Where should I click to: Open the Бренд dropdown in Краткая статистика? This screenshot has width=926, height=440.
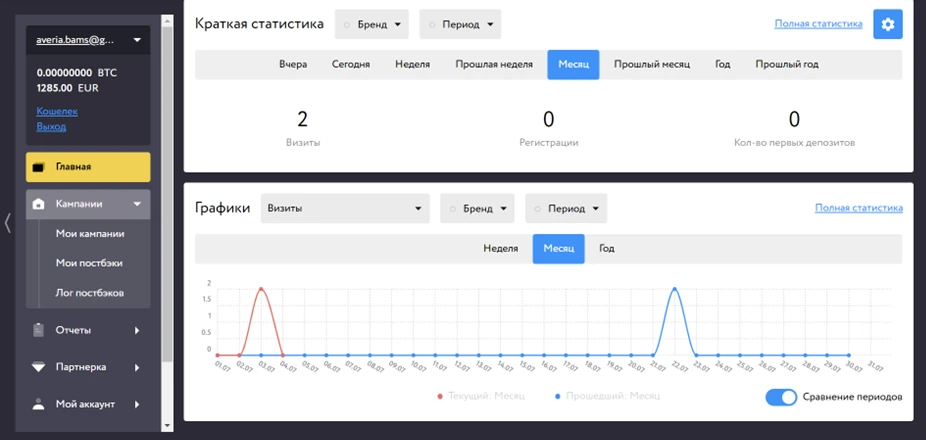[371, 24]
